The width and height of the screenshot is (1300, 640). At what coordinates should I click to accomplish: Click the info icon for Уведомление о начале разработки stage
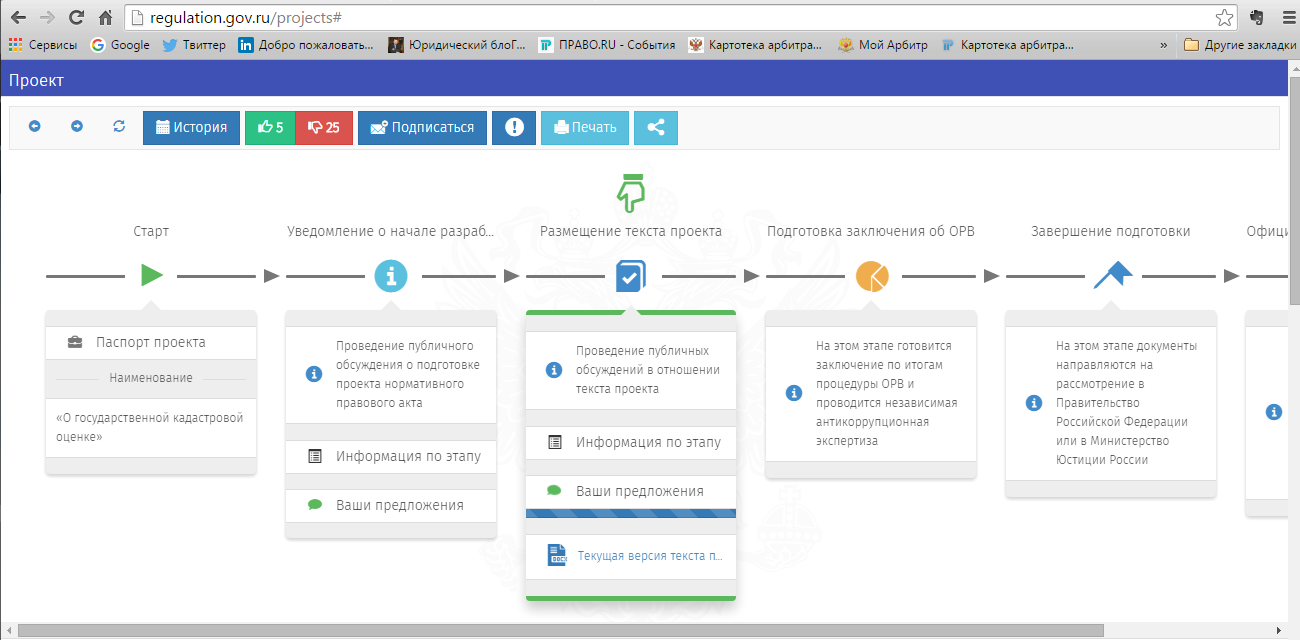[x=391, y=275]
